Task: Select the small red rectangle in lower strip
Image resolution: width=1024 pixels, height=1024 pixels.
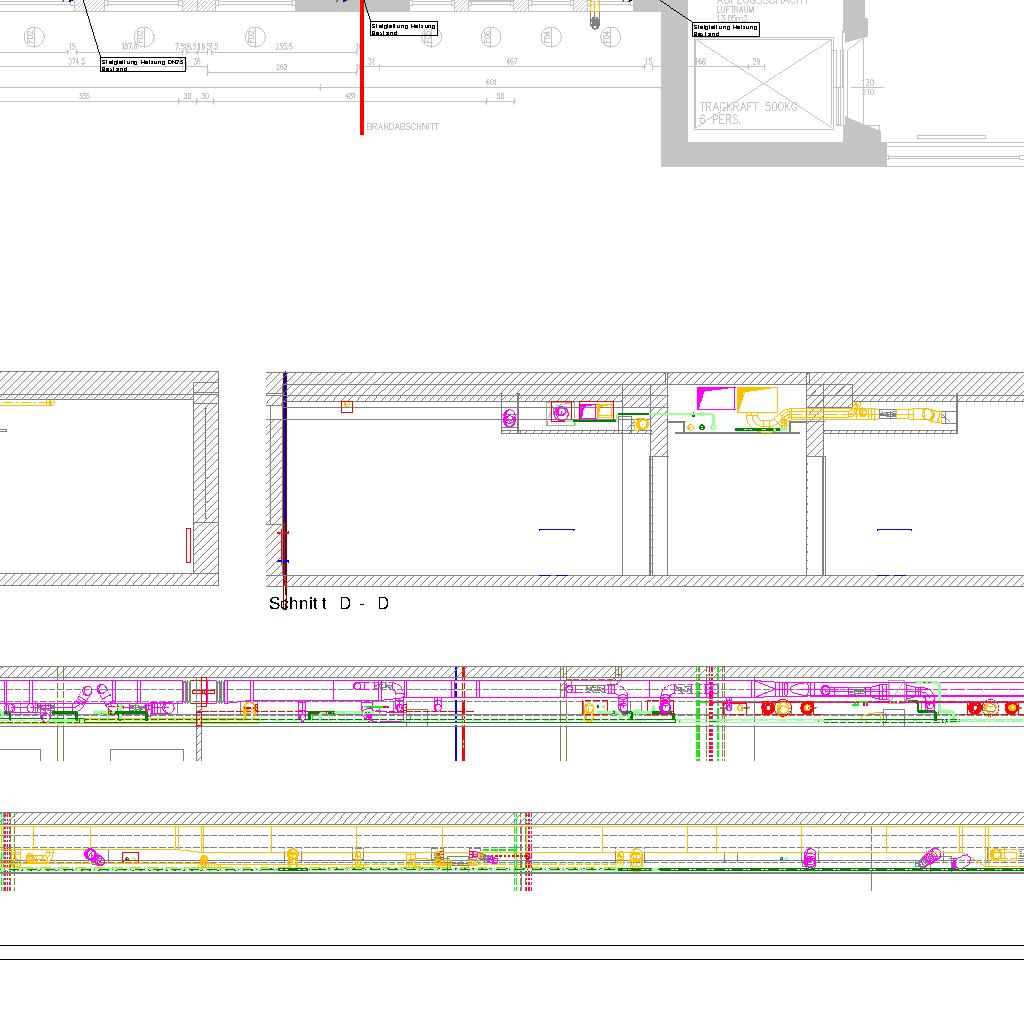Action: click(130, 858)
